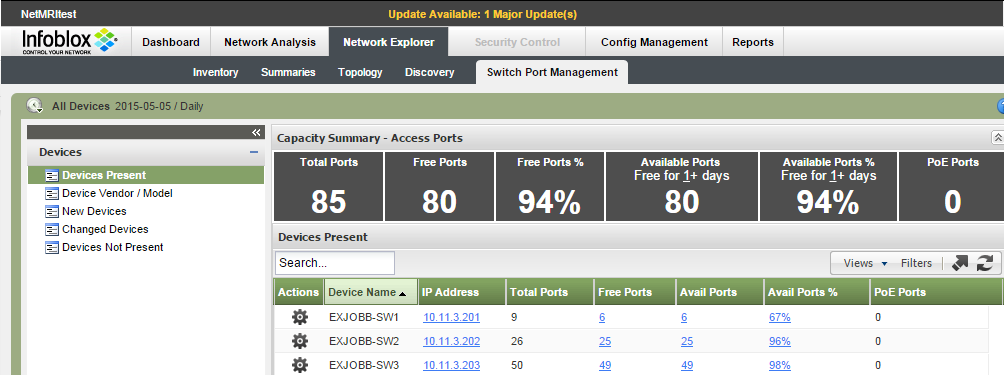Open the free ports link for EXJOBB-SW2
This screenshot has height=375, width=1004.
(605, 342)
